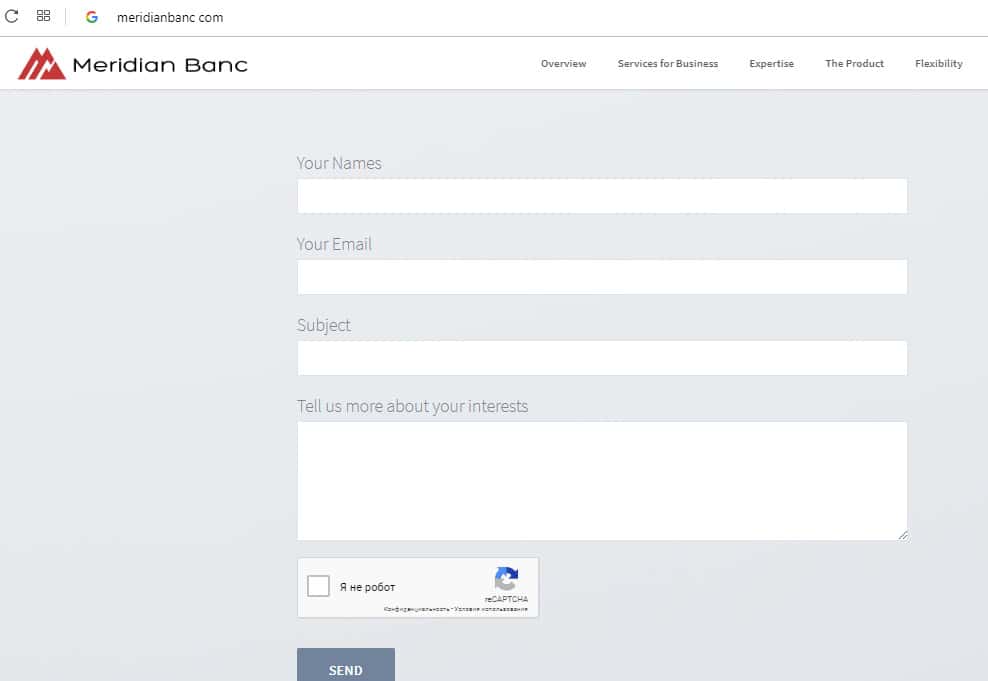
Task: Check the "Я не робот" reCAPTCHA checkbox
Action: [x=318, y=587]
